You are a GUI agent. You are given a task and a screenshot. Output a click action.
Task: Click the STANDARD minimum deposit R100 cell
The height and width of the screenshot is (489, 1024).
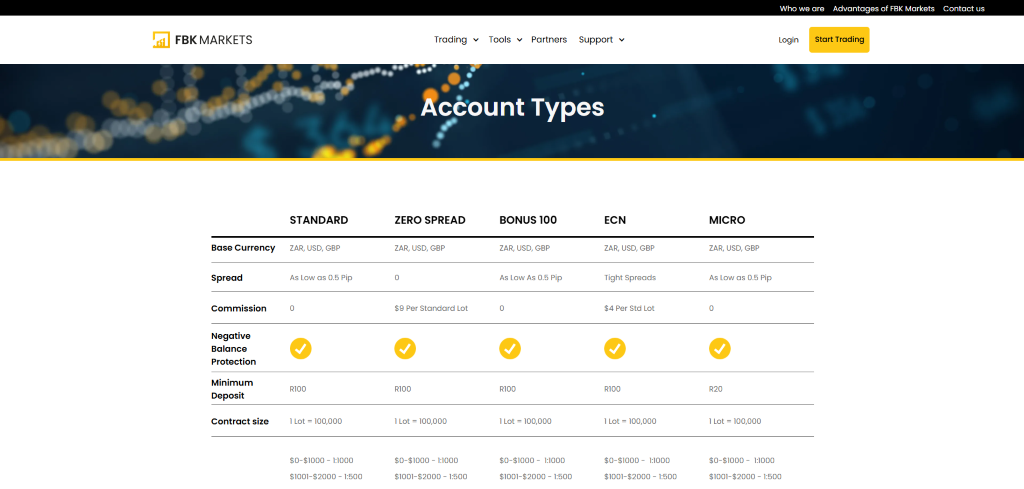point(298,389)
